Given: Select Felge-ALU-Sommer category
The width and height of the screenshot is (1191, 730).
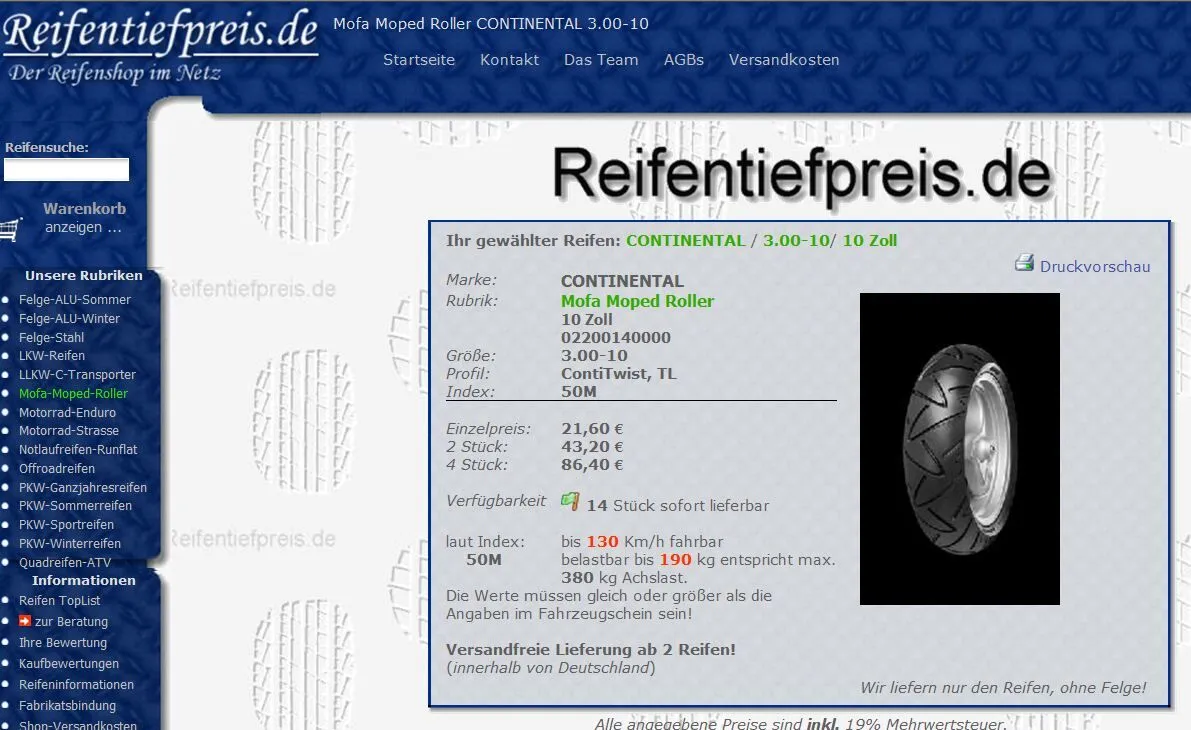Looking at the screenshot, I should 74,299.
